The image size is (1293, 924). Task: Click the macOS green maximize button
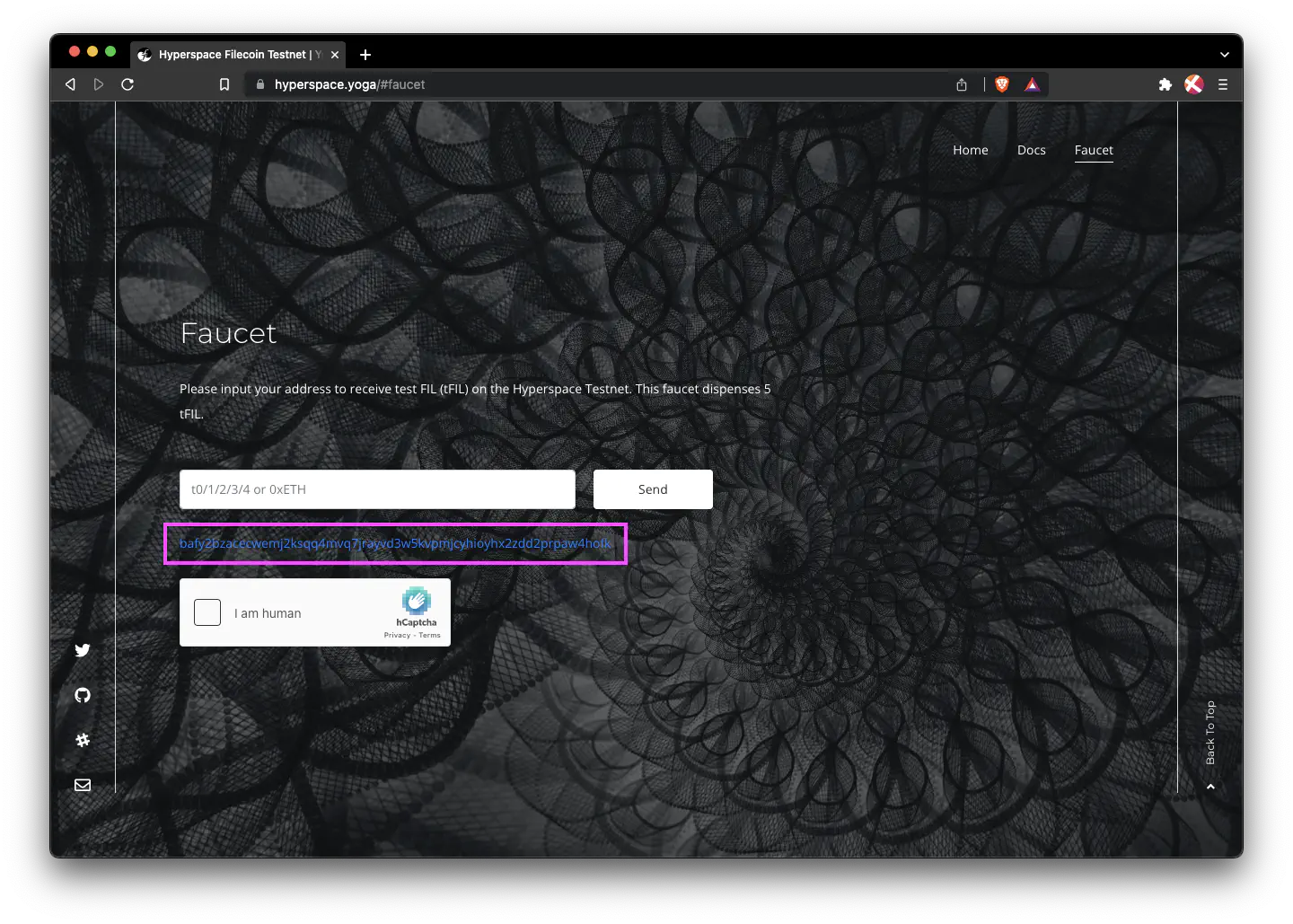tap(110, 52)
